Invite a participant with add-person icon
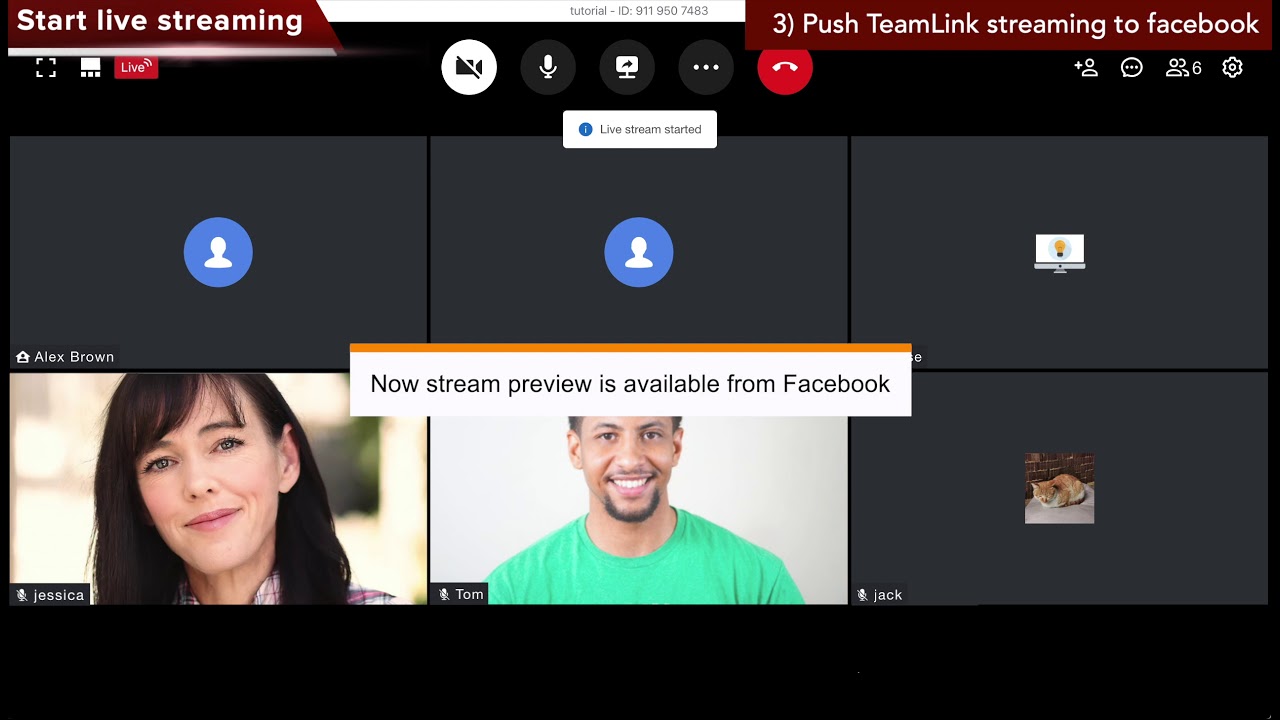 (x=1086, y=67)
